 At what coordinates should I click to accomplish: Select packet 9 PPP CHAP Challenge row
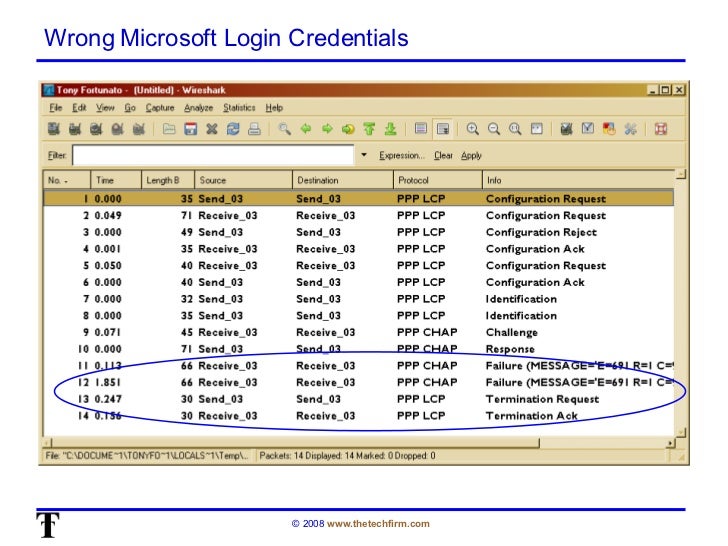point(358,332)
